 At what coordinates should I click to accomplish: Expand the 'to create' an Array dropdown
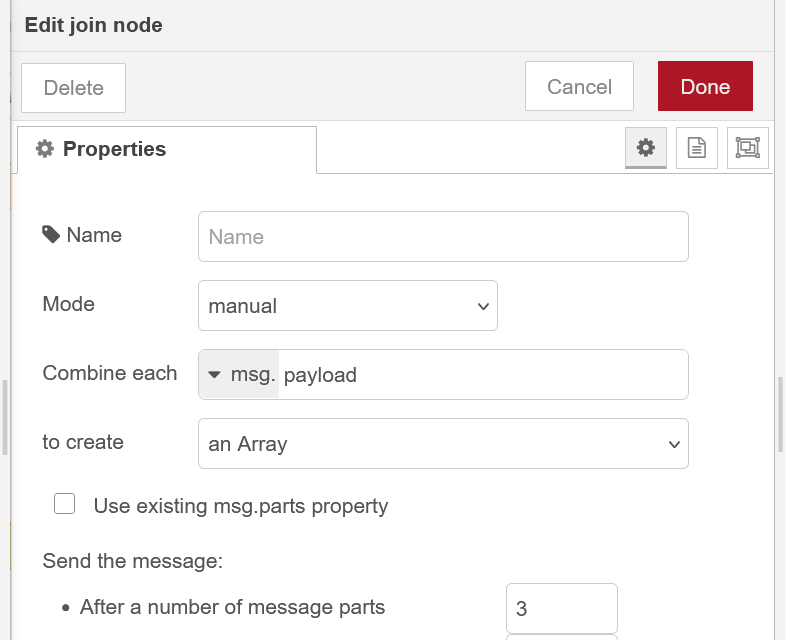pos(443,444)
